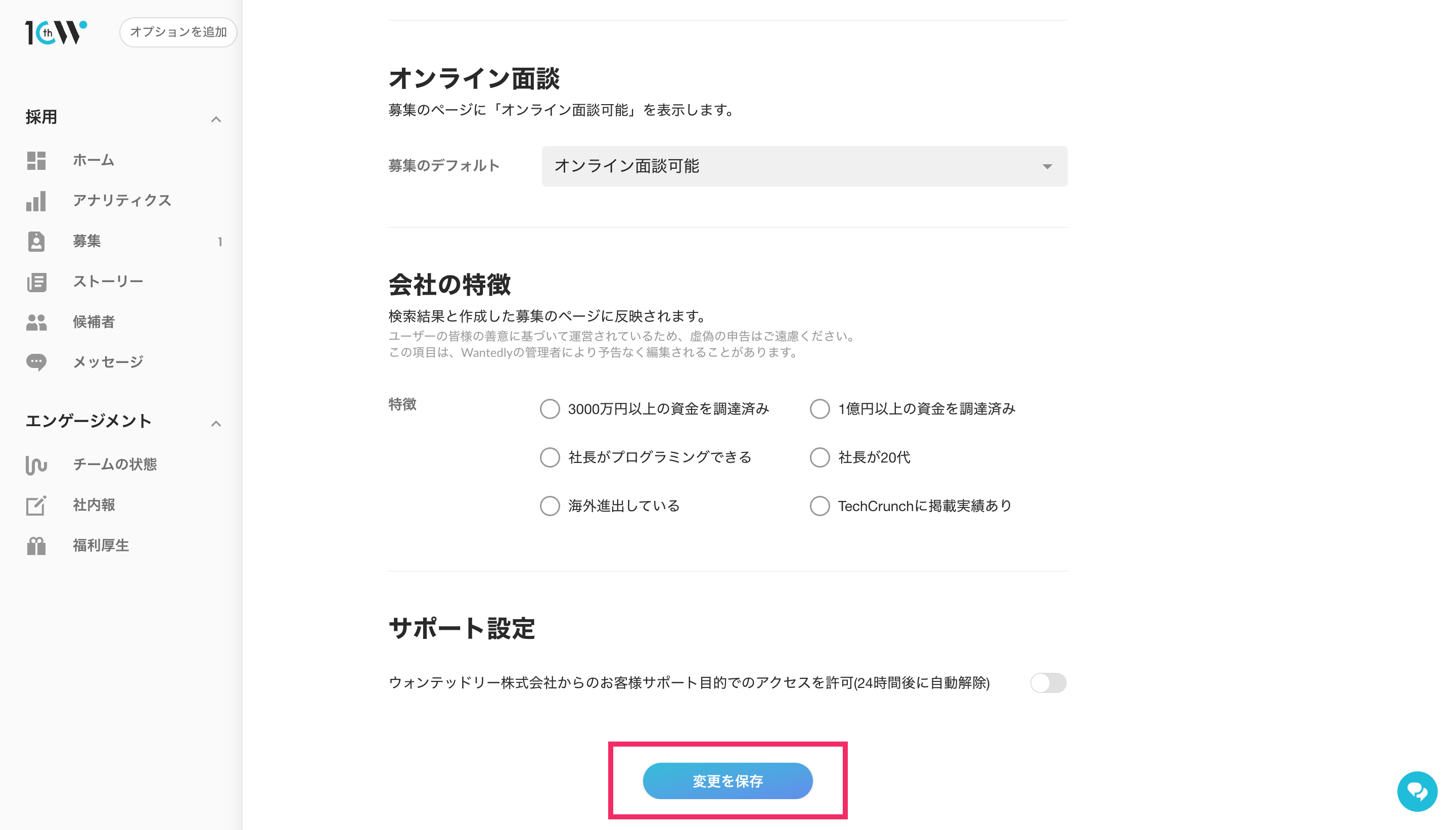This screenshot has height=830, width=1456.
Task: Click the Wantedly 10th logo icon
Action: (x=55, y=32)
